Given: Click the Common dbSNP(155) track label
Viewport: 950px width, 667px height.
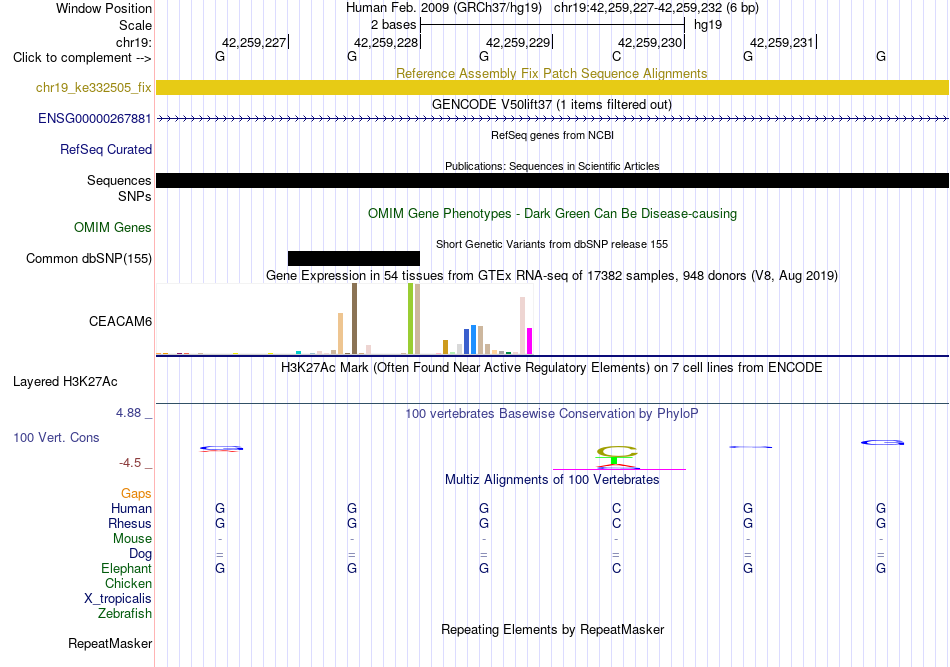Looking at the screenshot, I should point(89,259).
